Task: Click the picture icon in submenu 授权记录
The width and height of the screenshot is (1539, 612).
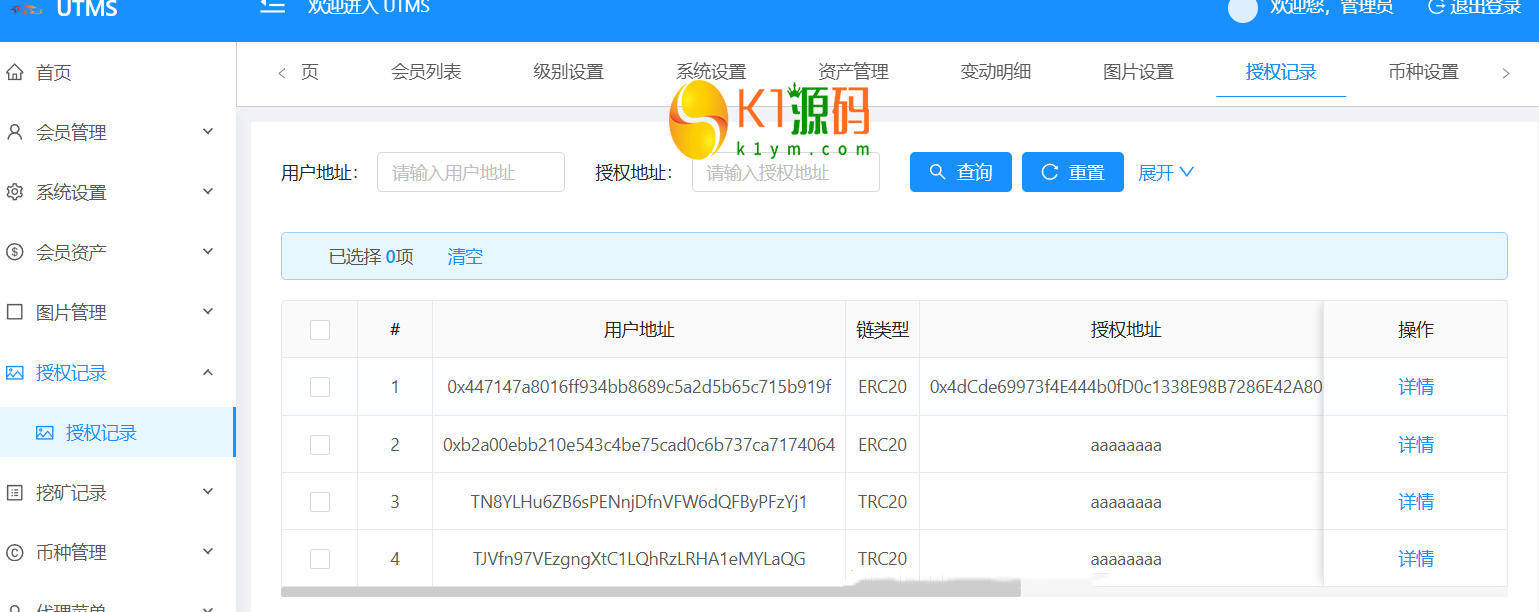Action: coord(45,433)
